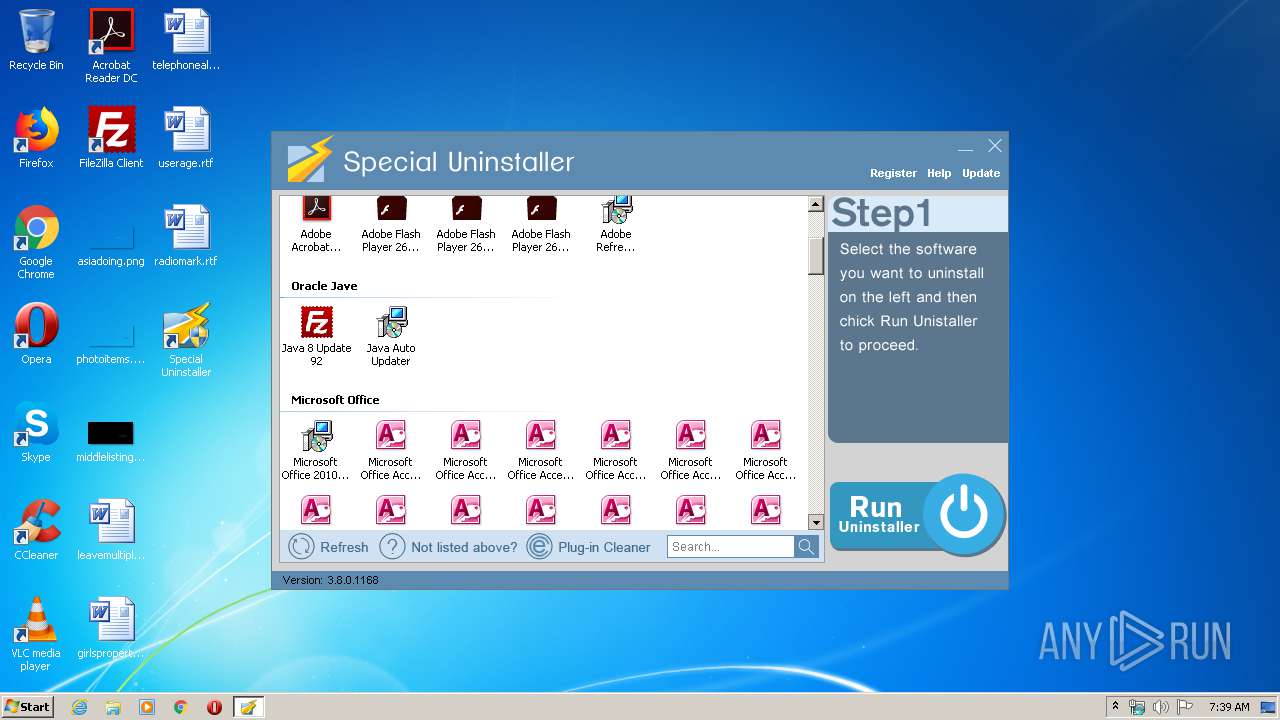Click the software list scroll down arrow

815,522
